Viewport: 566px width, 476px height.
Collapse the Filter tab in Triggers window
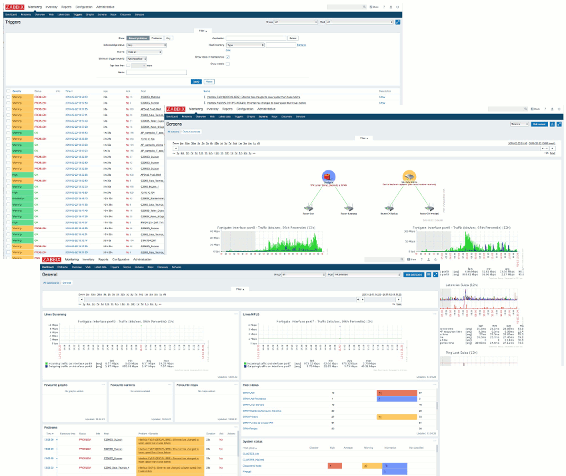point(203,31)
